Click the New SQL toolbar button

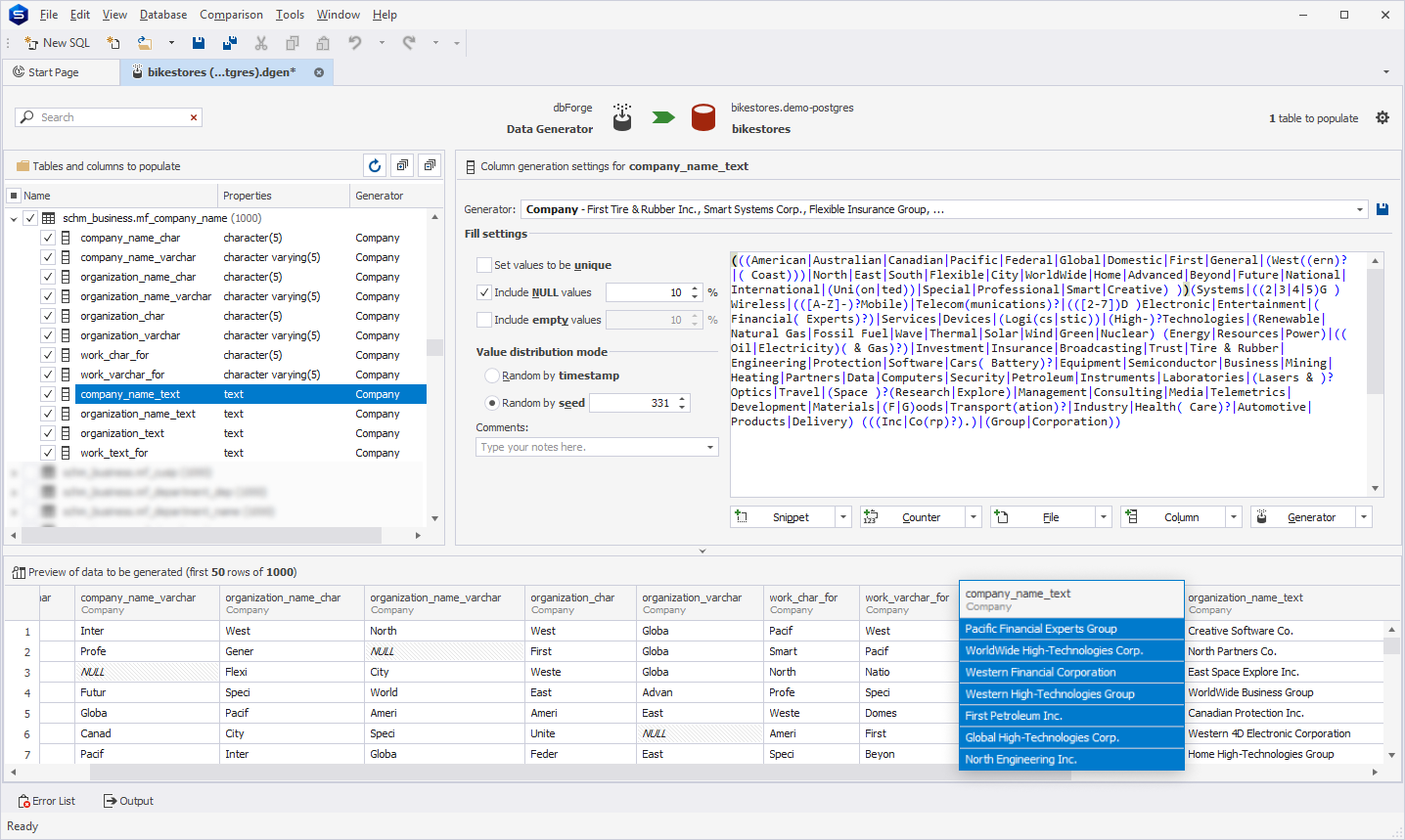pyautogui.click(x=58, y=43)
